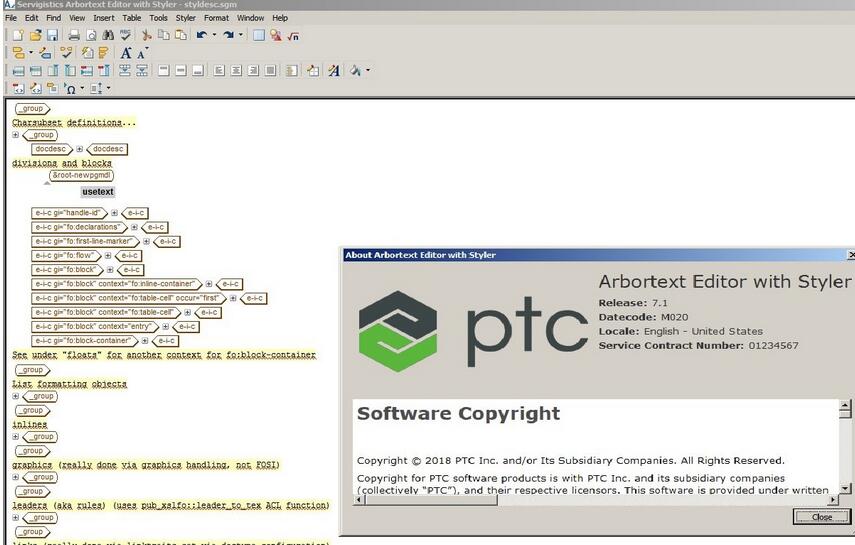This screenshot has width=855, height=545.
Task: Increase font size with the large A icon
Action: tap(126, 53)
